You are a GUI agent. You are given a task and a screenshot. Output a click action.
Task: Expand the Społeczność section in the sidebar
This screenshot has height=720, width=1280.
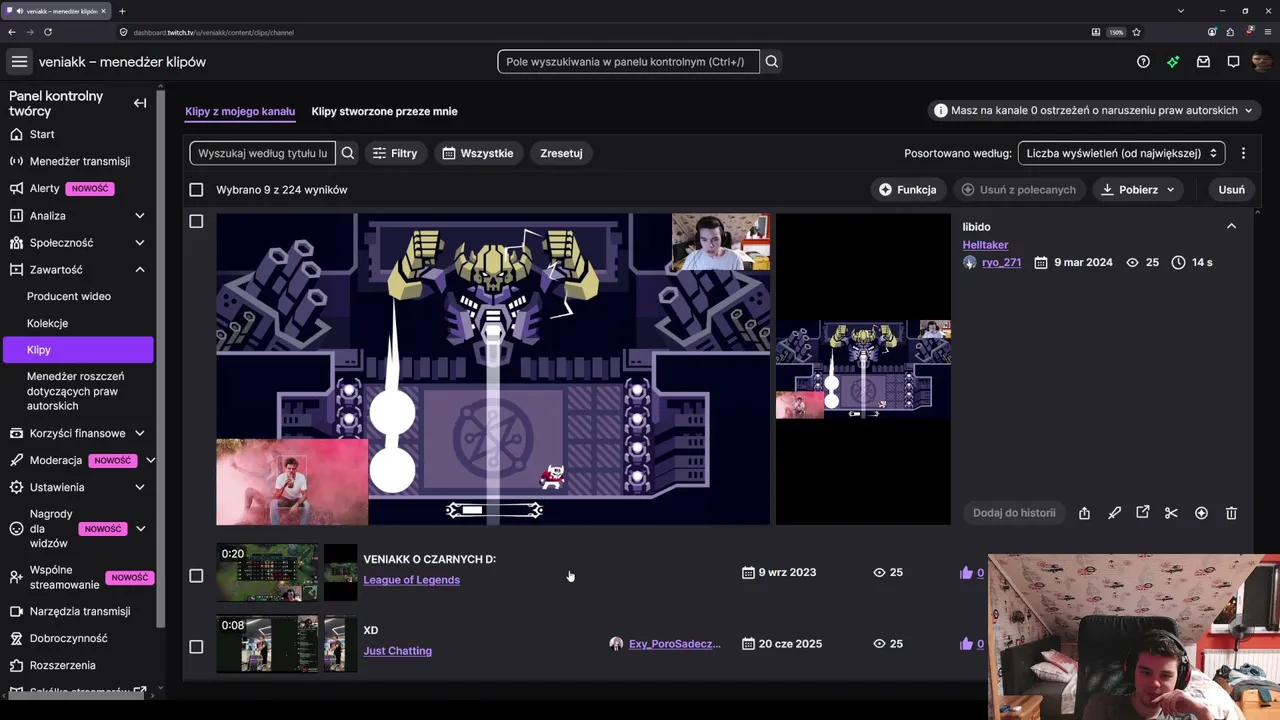pos(140,243)
